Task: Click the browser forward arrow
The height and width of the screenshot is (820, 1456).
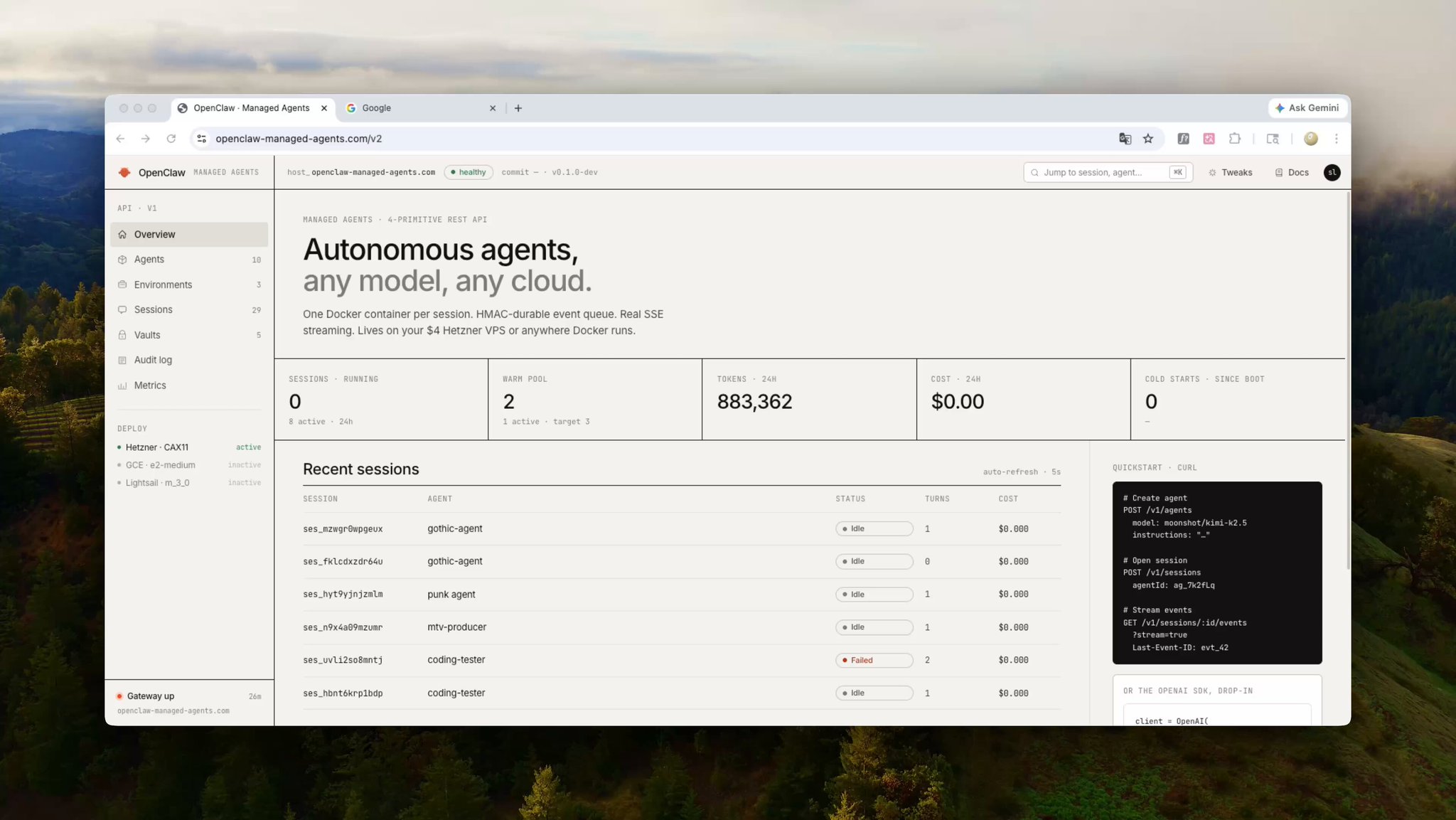Action: point(146,139)
